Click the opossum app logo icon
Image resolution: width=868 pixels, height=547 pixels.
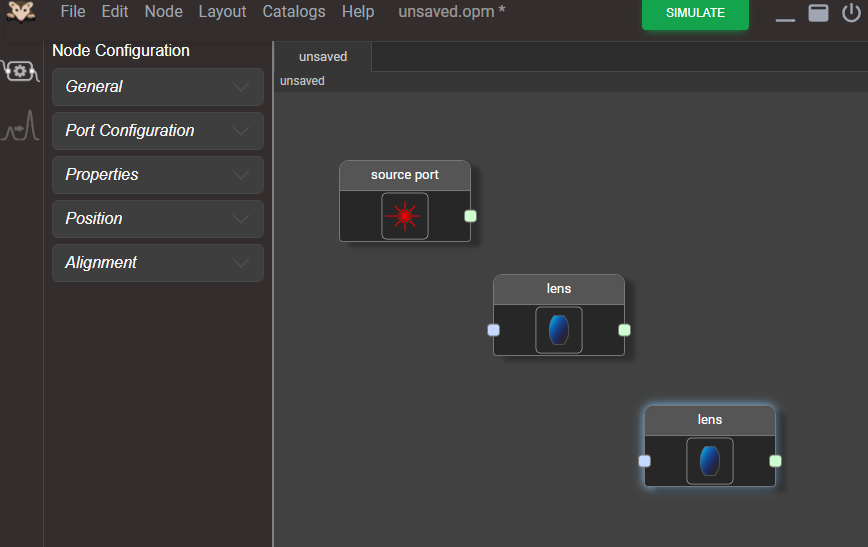pos(21,12)
